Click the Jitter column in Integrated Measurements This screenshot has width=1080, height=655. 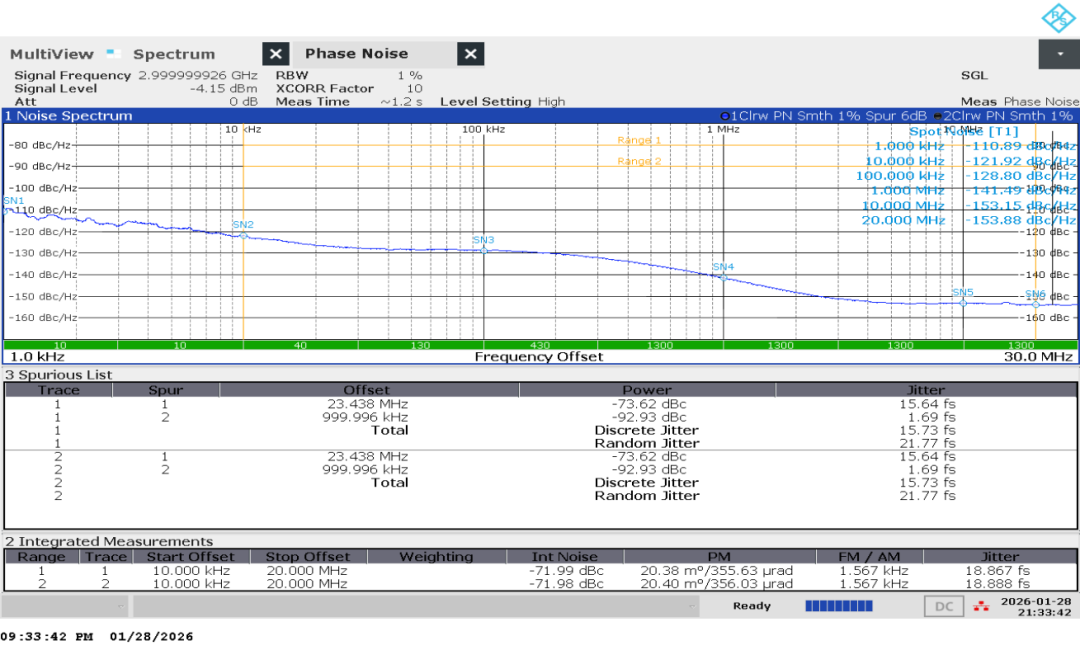pos(999,557)
